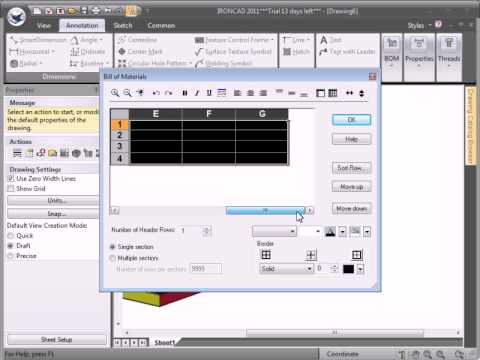Click the Help button in the BOM dialog
This screenshot has height=360, width=480.
351,139
